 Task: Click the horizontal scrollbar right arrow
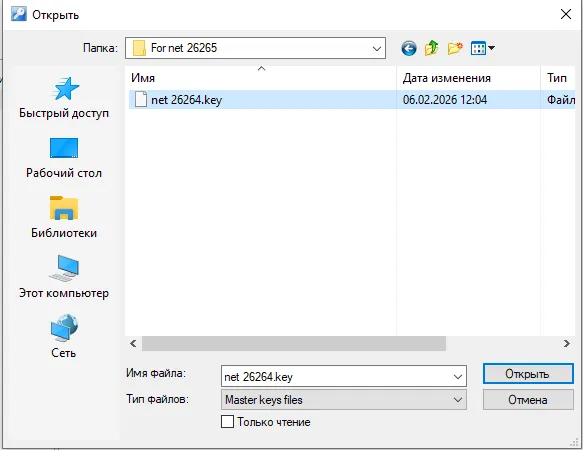pyautogui.click(x=566, y=343)
